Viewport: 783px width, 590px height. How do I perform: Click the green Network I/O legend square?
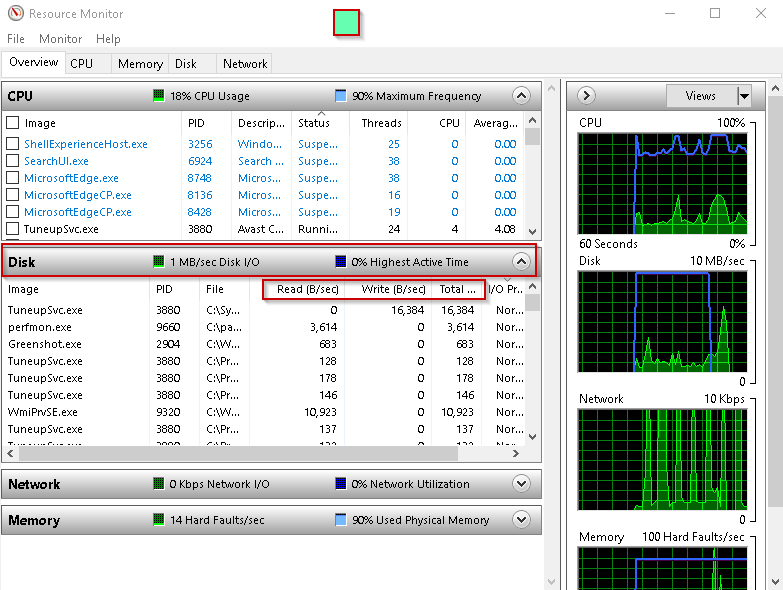coord(158,483)
